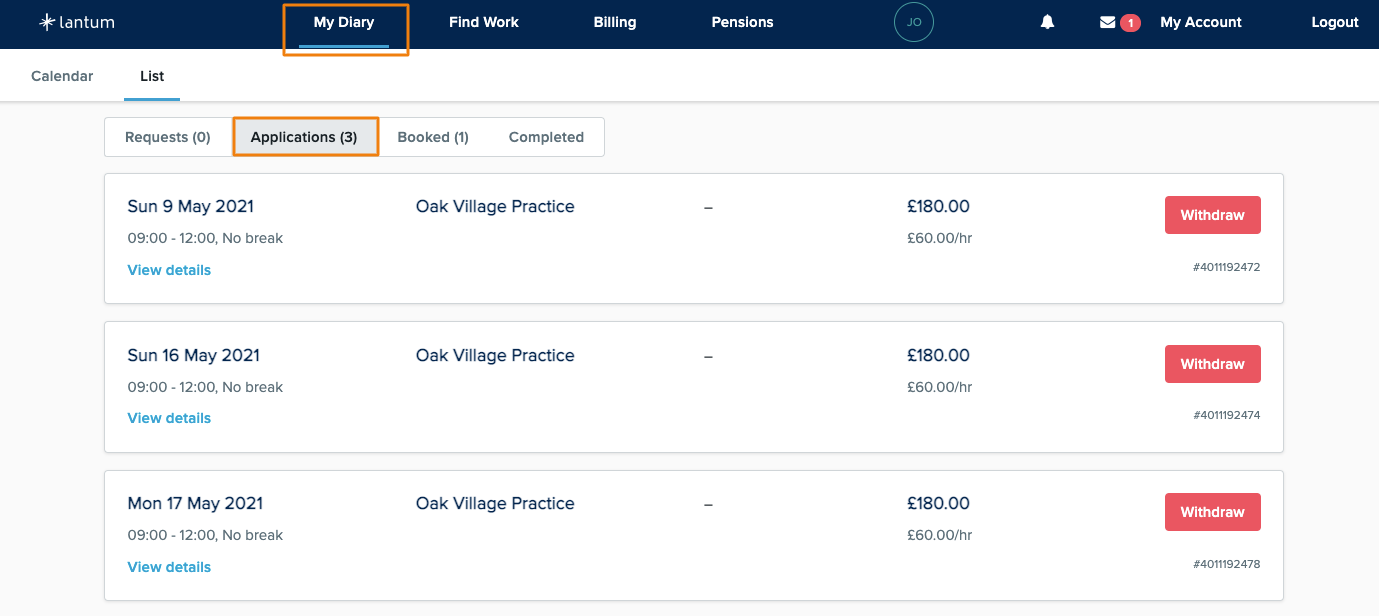The image size is (1379, 616).
Task: Open My Account
Action: coord(1201,22)
